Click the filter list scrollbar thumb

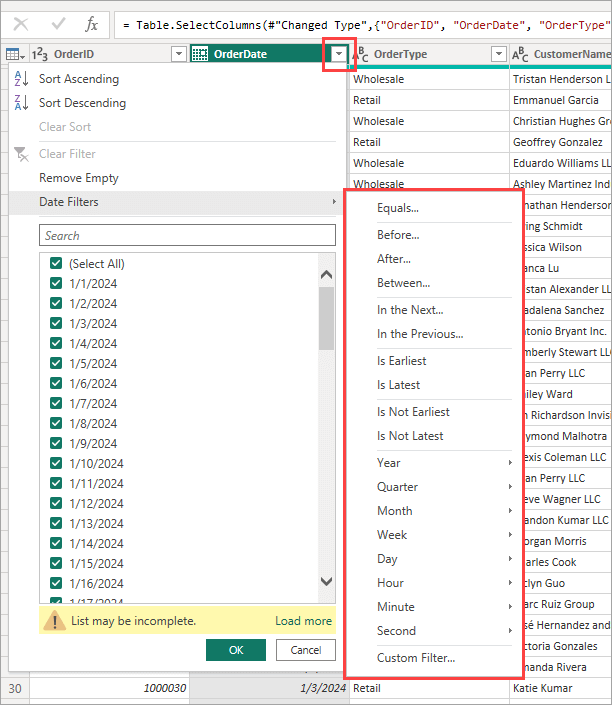[327, 318]
